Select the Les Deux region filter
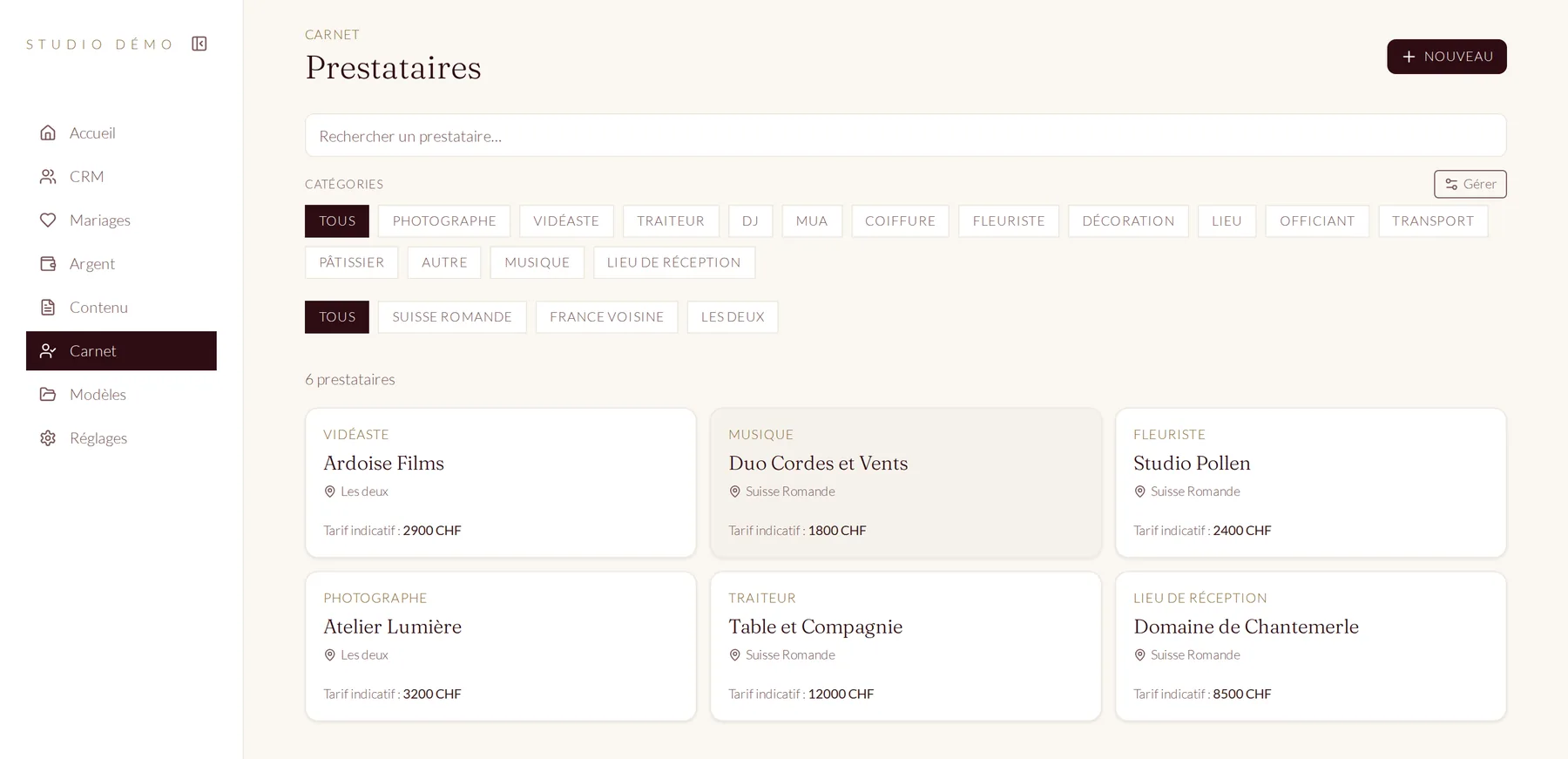 [x=733, y=317]
